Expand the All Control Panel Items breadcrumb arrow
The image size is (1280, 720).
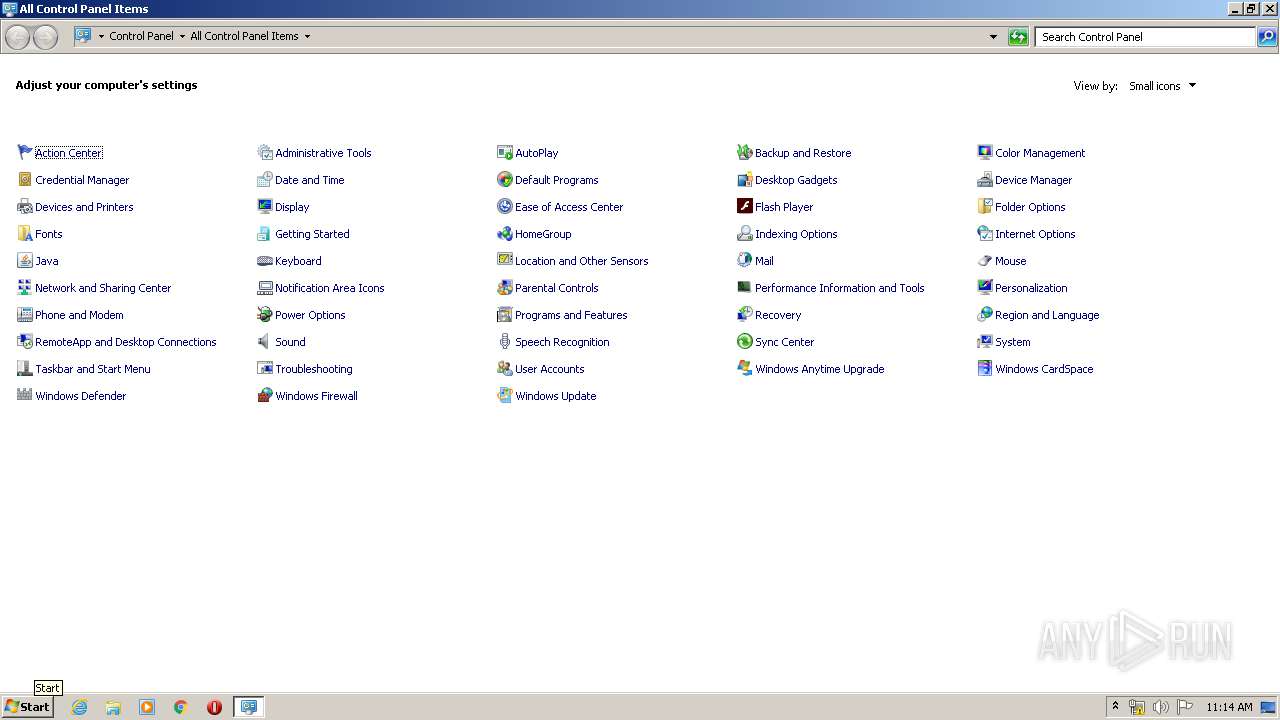307,36
